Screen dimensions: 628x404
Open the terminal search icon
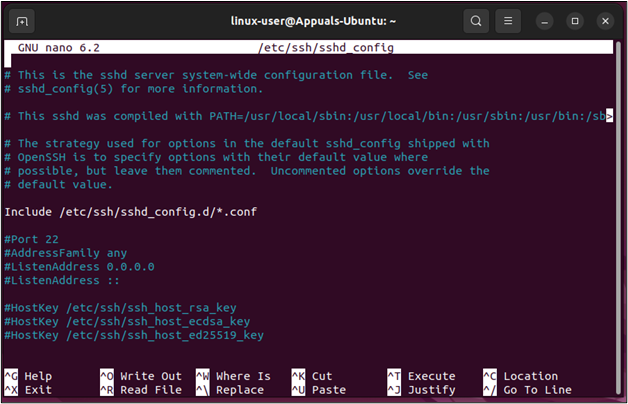click(476, 20)
